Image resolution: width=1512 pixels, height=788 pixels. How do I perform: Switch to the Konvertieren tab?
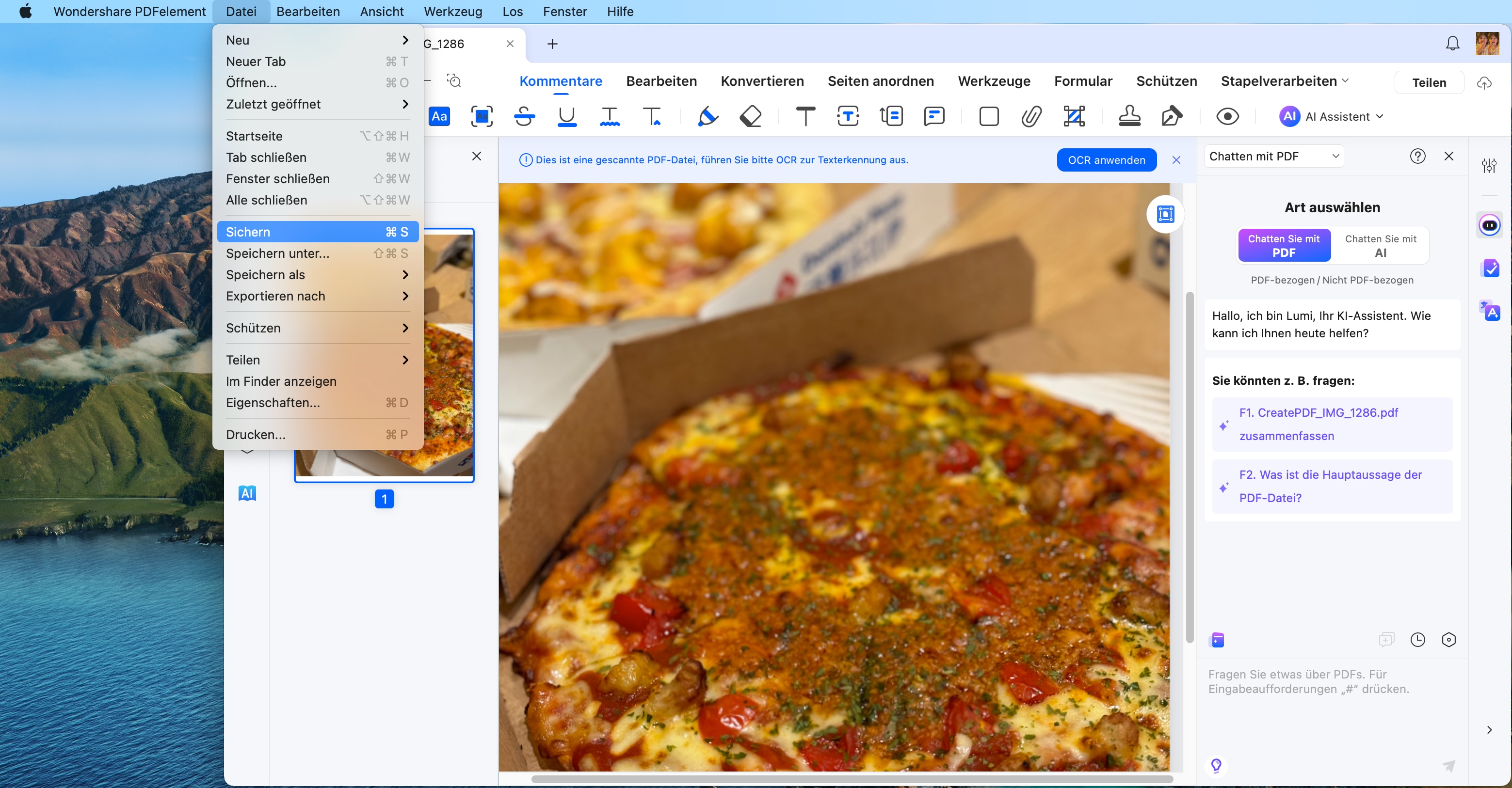point(762,81)
